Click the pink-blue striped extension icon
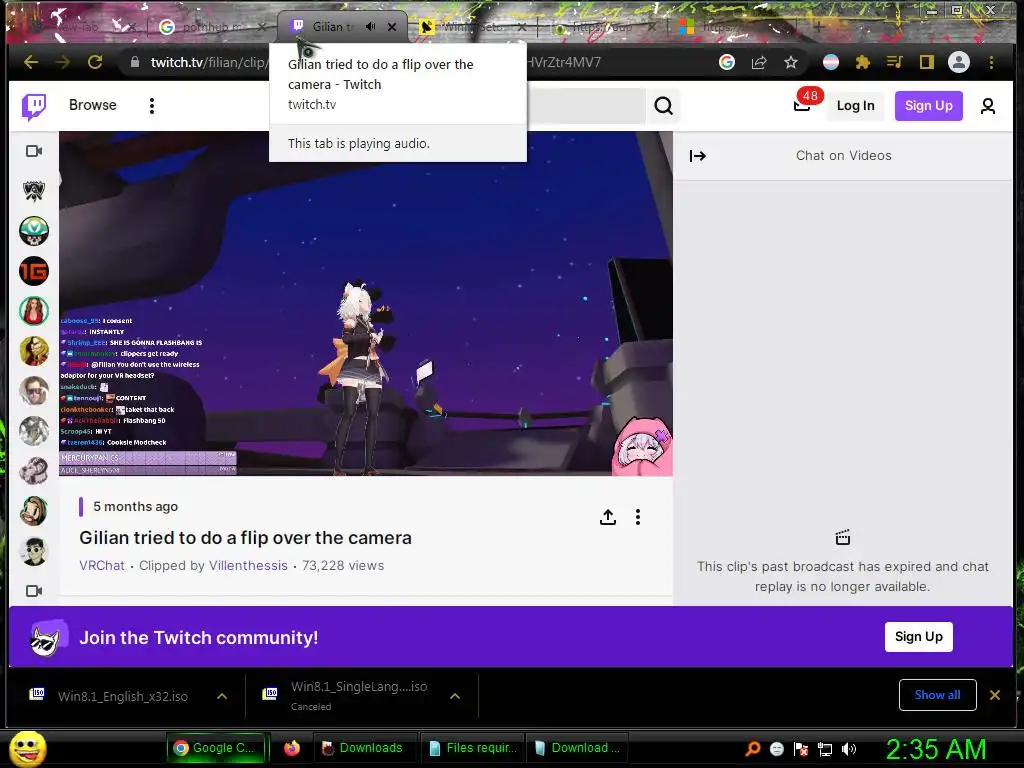 pos(831,62)
